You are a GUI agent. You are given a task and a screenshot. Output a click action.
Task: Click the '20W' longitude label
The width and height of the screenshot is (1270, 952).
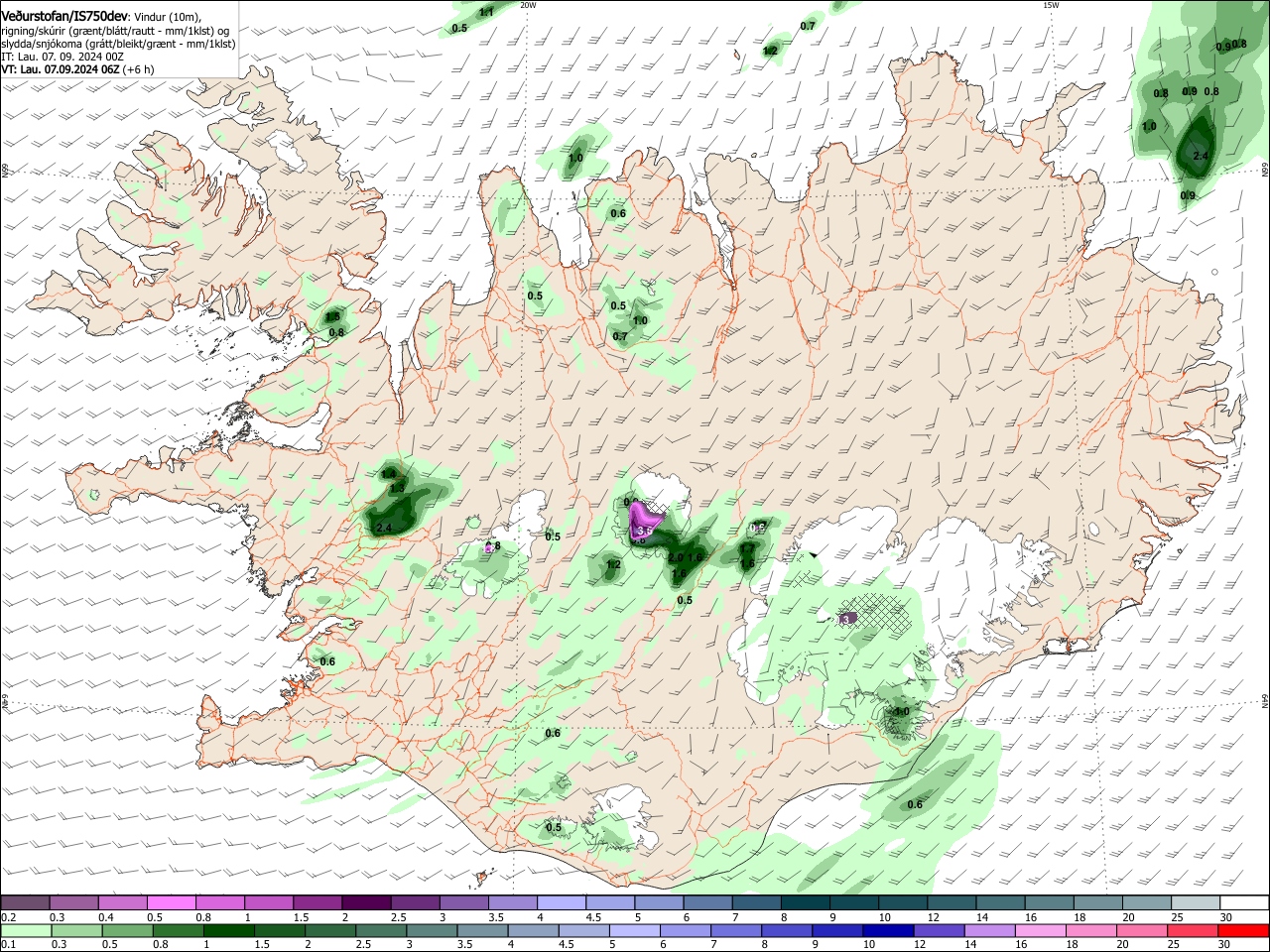click(x=528, y=5)
